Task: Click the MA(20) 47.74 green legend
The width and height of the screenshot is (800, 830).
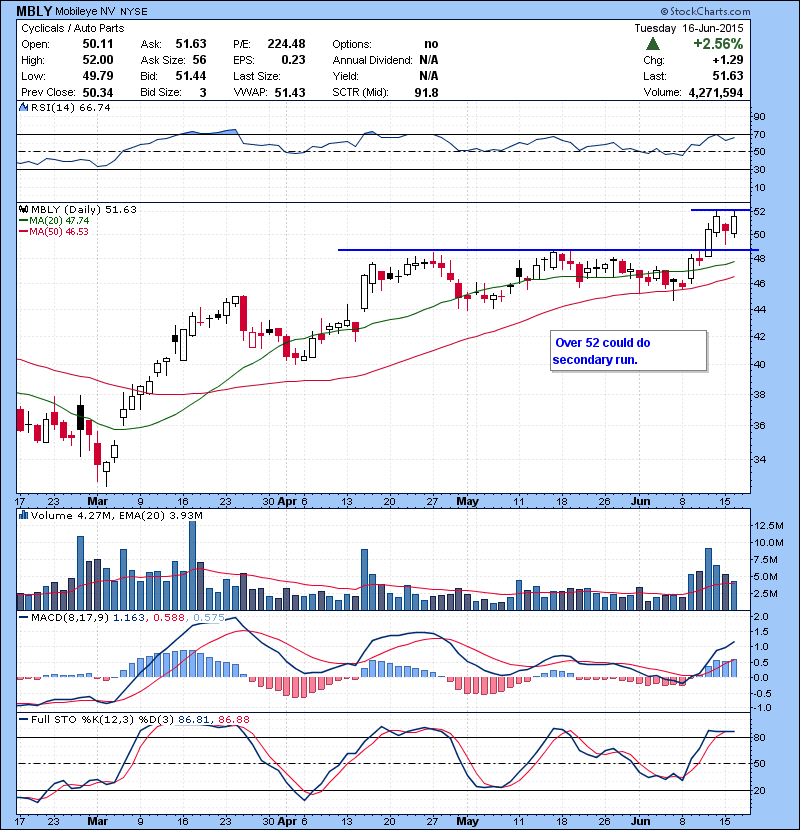Action: tap(54, 221)
